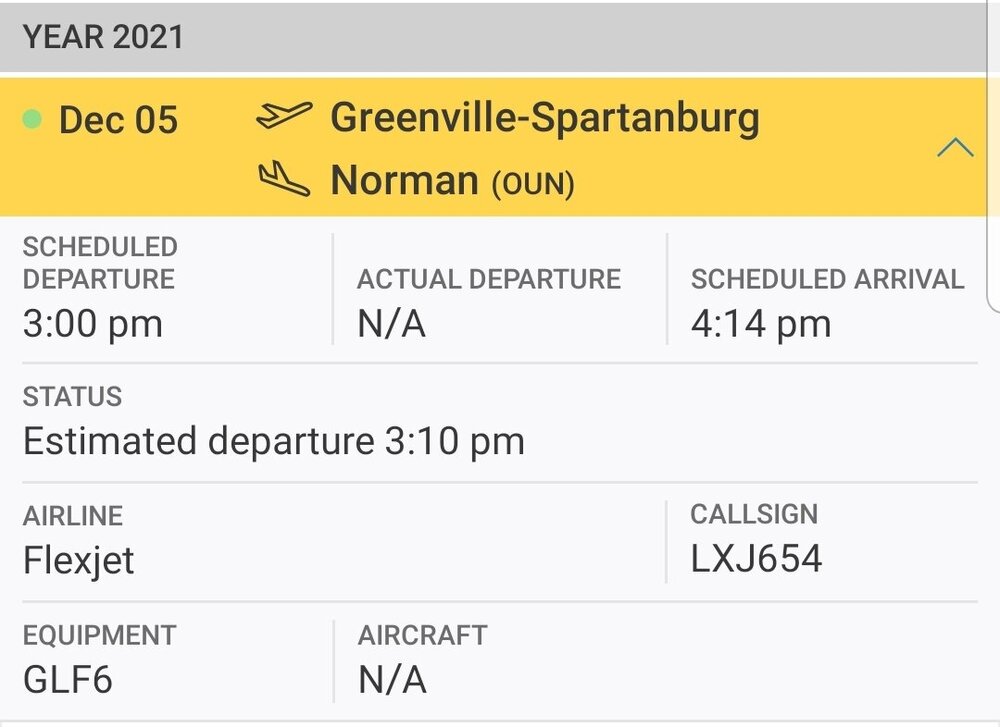Viewport: 1000px width, 727px height.
Task: Collapse the flight details chevron
Action: (955, 149)
